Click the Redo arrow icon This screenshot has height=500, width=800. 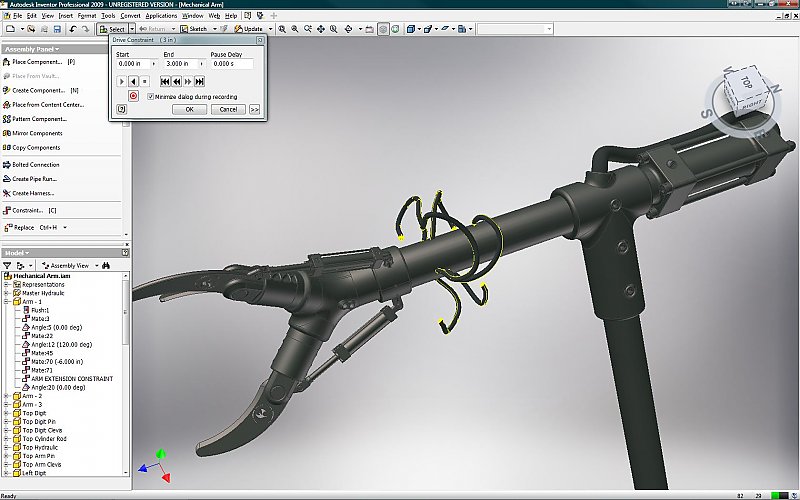pos(85,29)
